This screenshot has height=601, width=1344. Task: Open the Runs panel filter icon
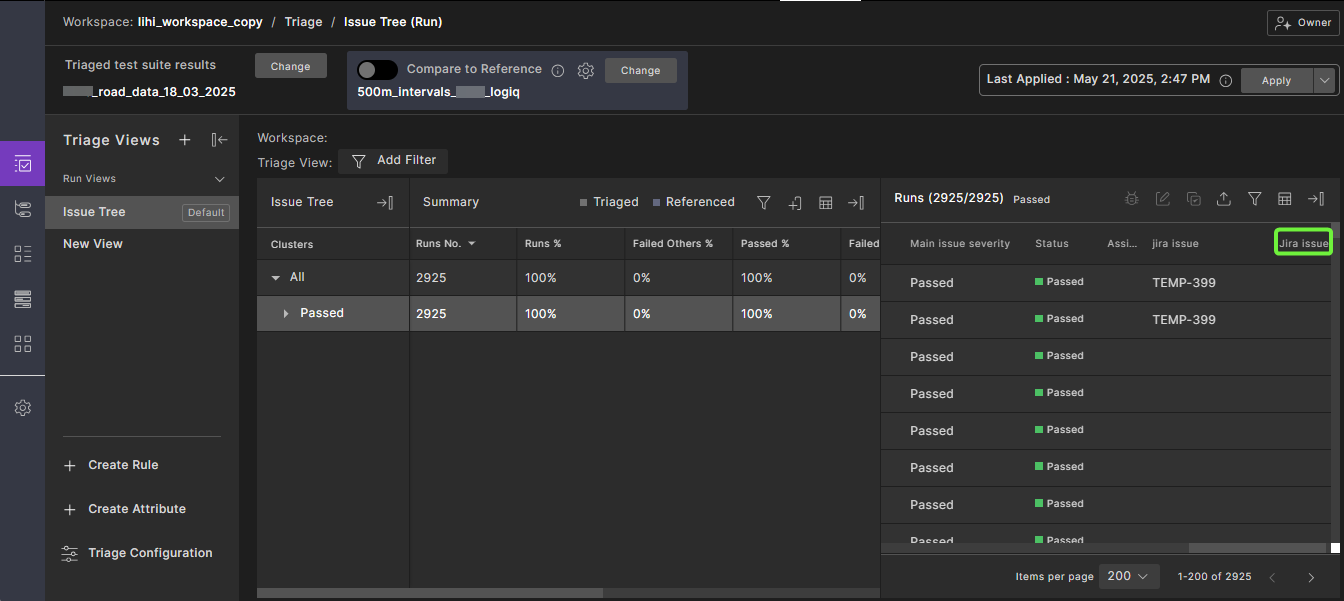tap(1254, 199)
